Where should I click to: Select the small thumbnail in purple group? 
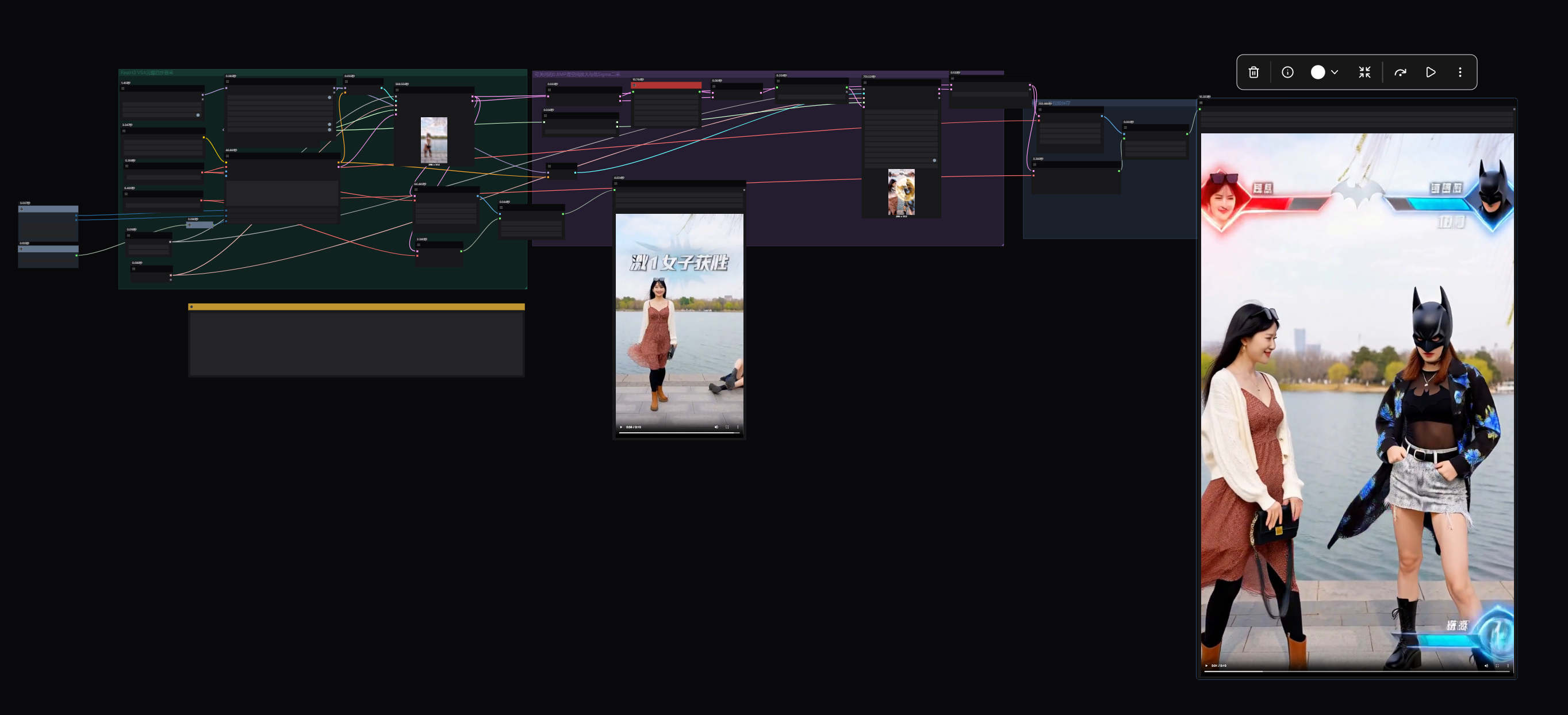pos(902,191)
